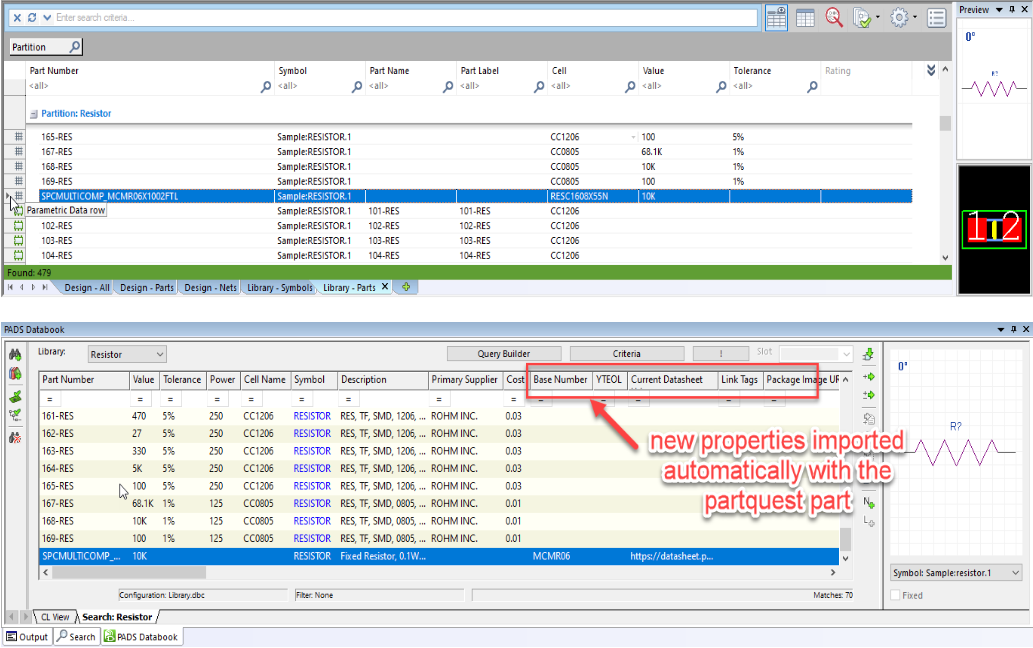Click the green import/download icon right of the Databook grid
Image resolution: width=1033 pixels, height=648 pixels.
pyautogui.click(x=868, y=353)
